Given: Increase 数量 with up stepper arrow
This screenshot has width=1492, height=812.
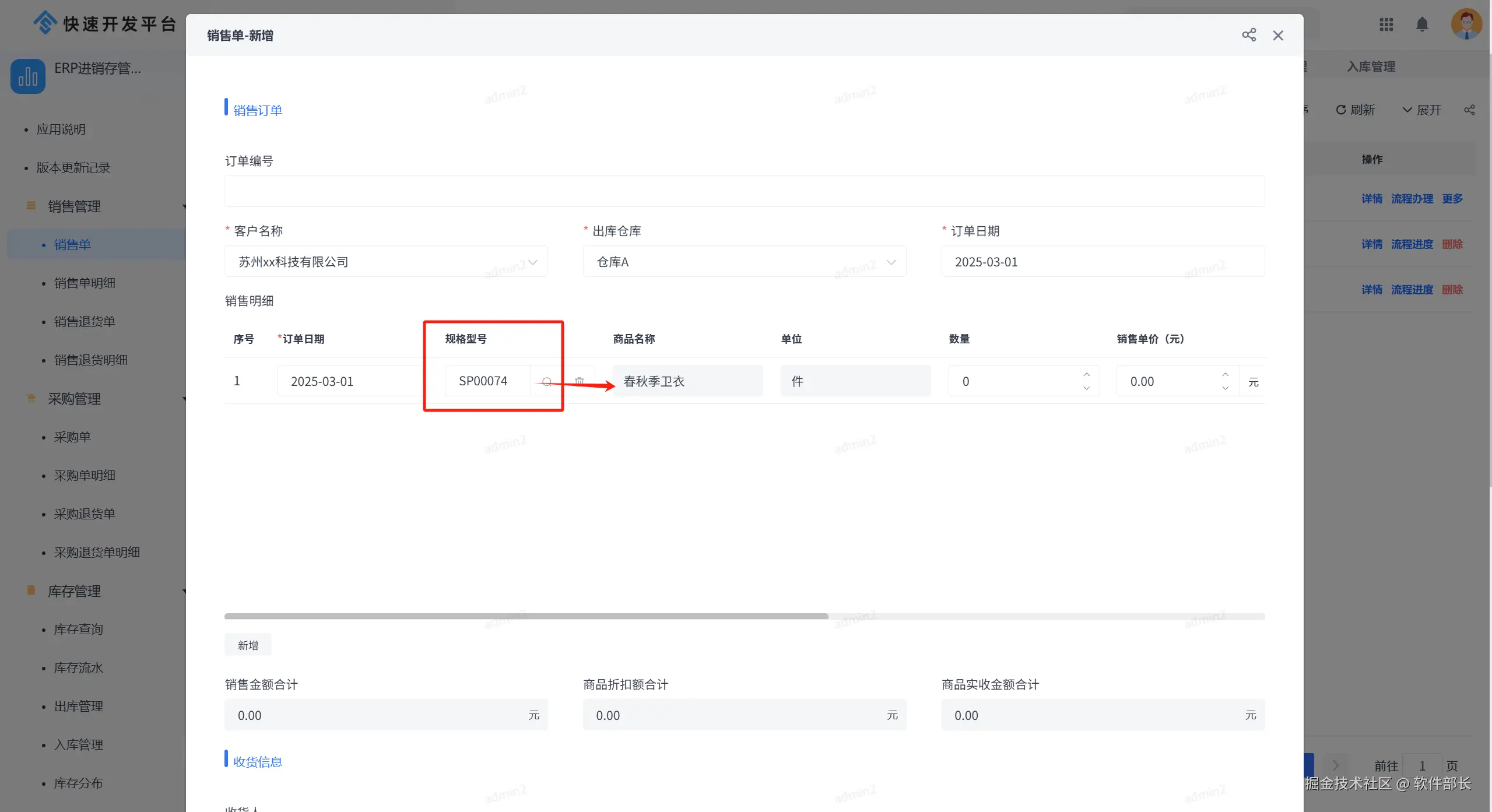Looking at the screenshot, I should tap(1086, 375).
